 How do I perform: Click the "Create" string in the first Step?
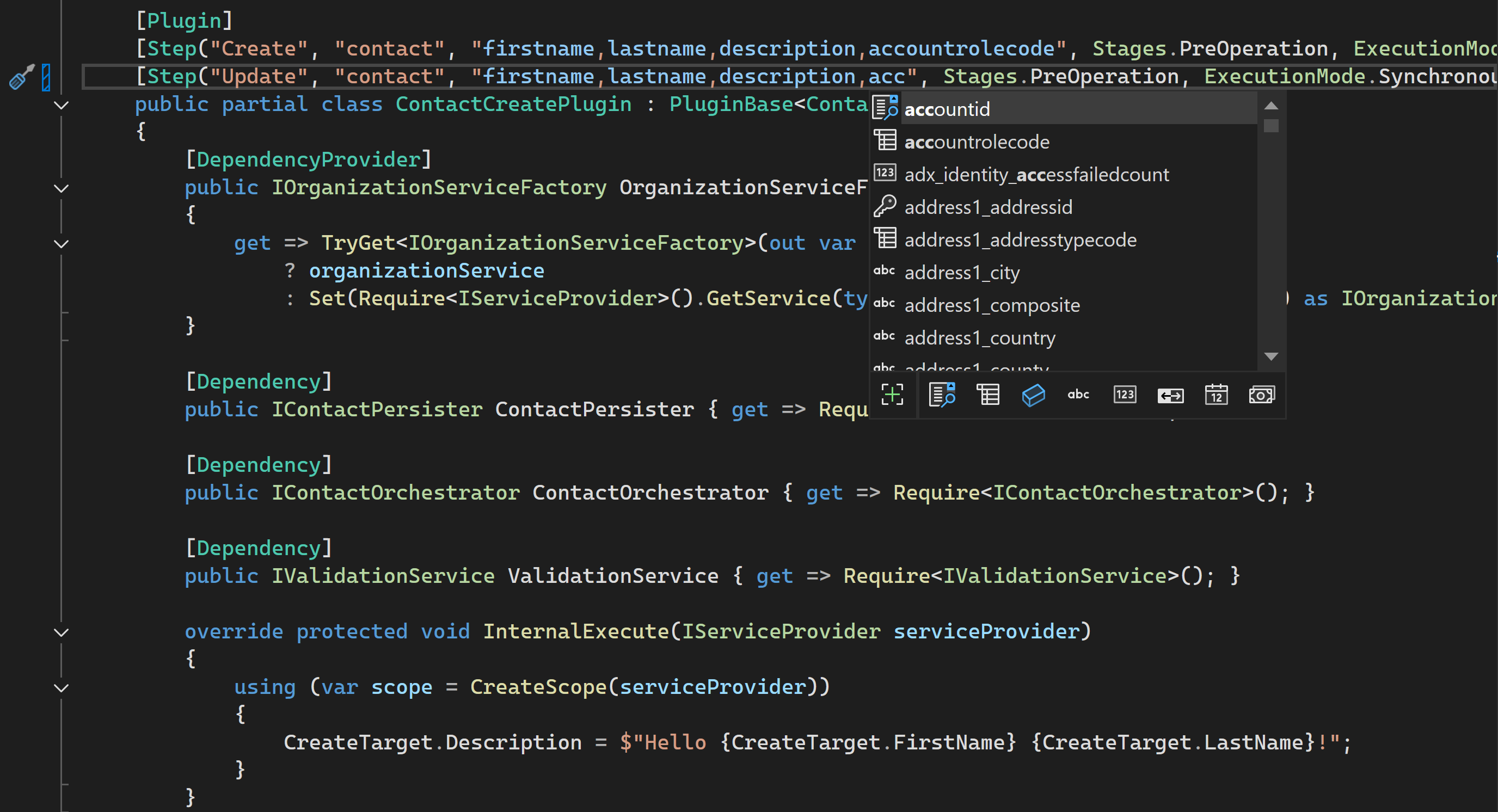(x=258, y=49)
